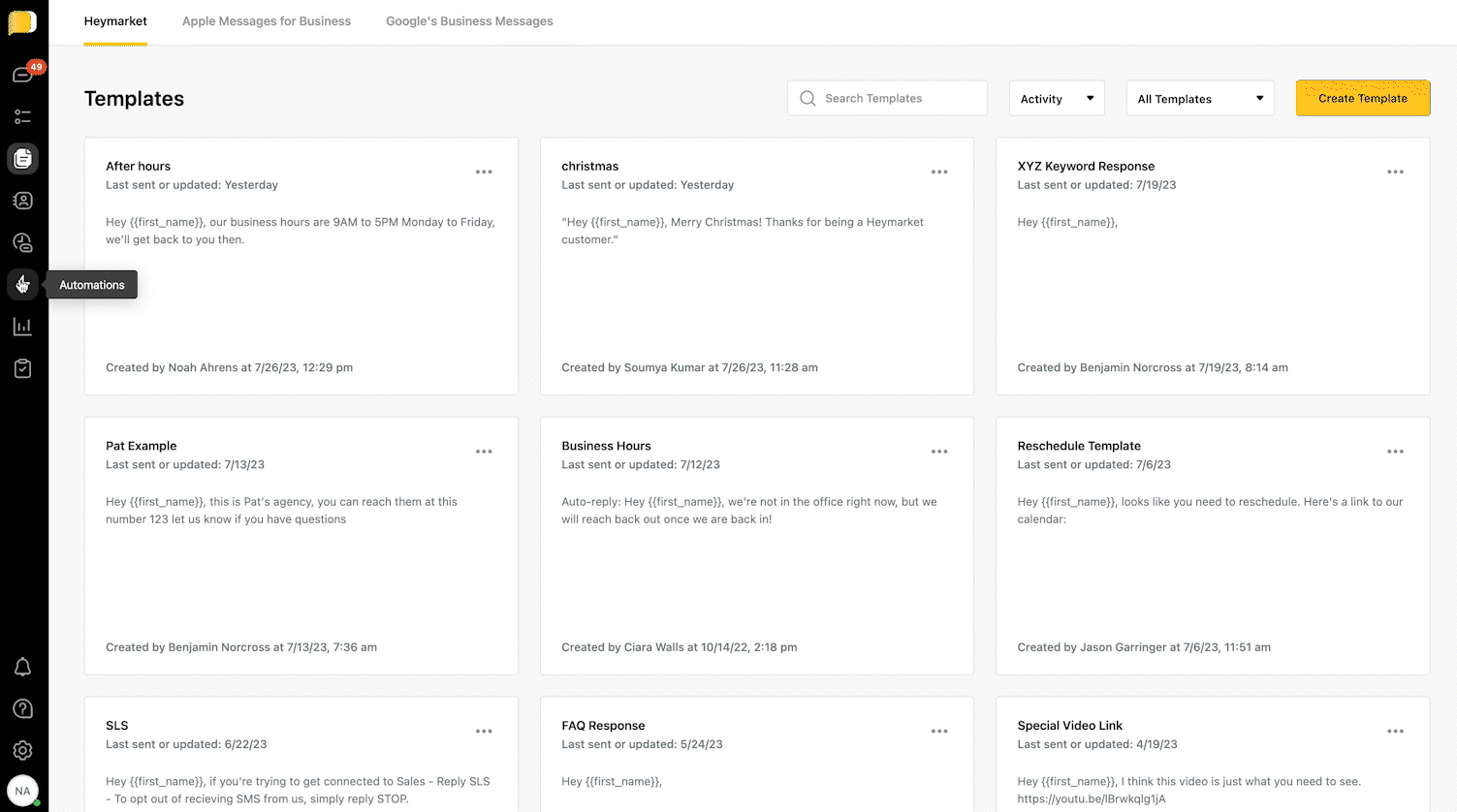Image resolution: width=1457 pixels, height=812 pixels.
Task: Click the Create Template button
Action: [1362, 98]
